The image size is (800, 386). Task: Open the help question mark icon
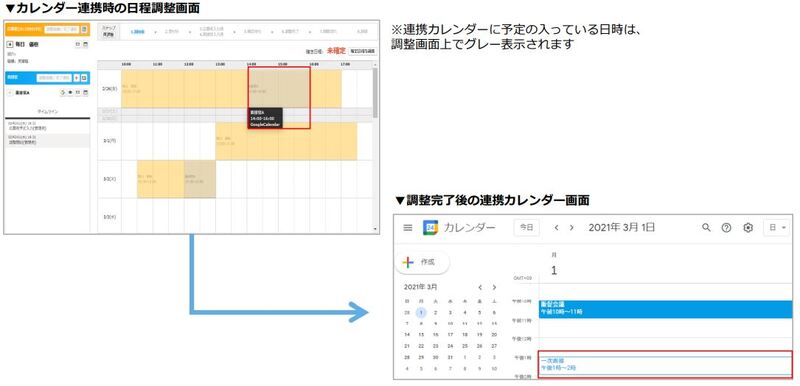[x=727, y=228]
